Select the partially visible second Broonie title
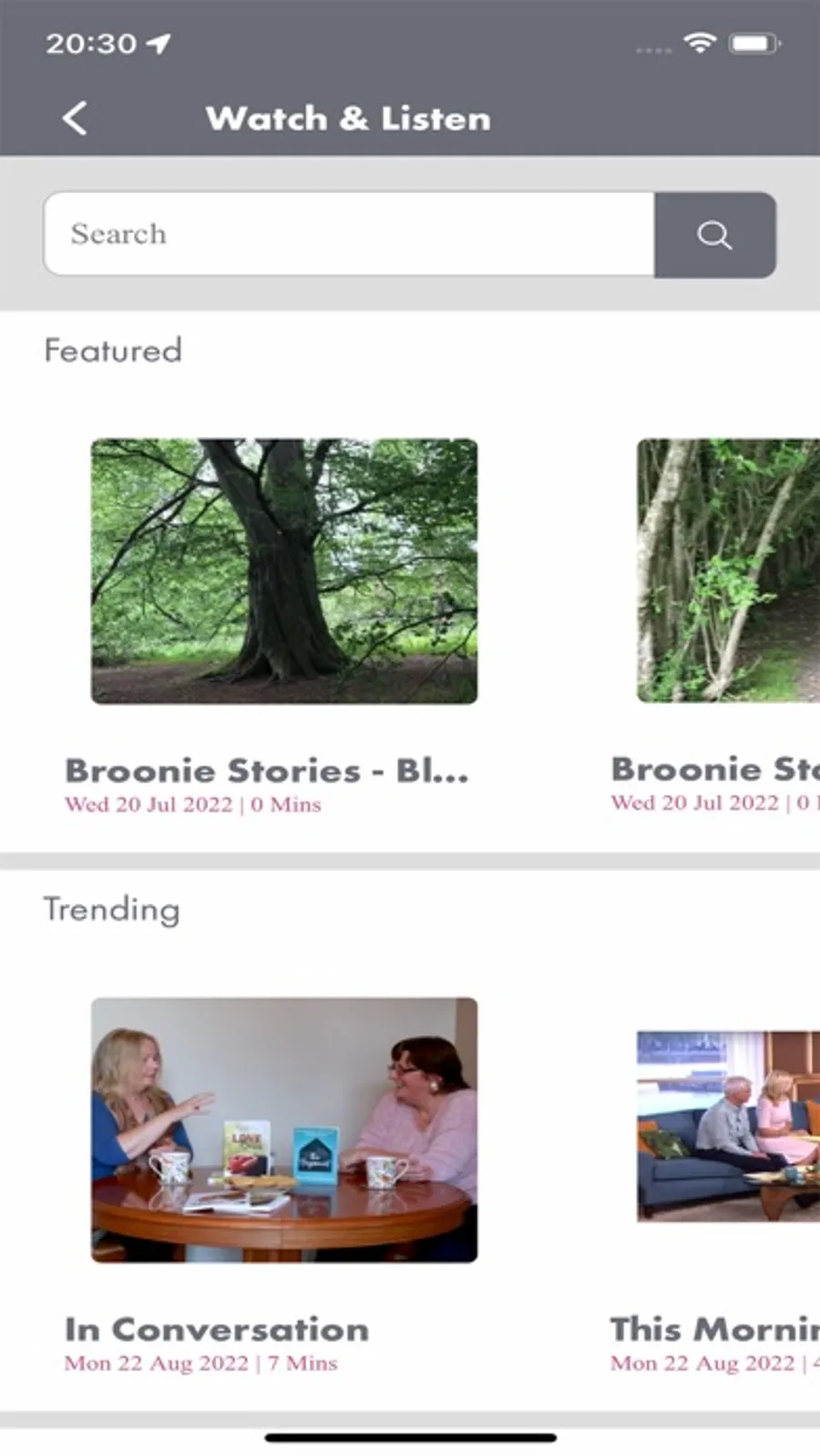 click(x=715, y=769)
